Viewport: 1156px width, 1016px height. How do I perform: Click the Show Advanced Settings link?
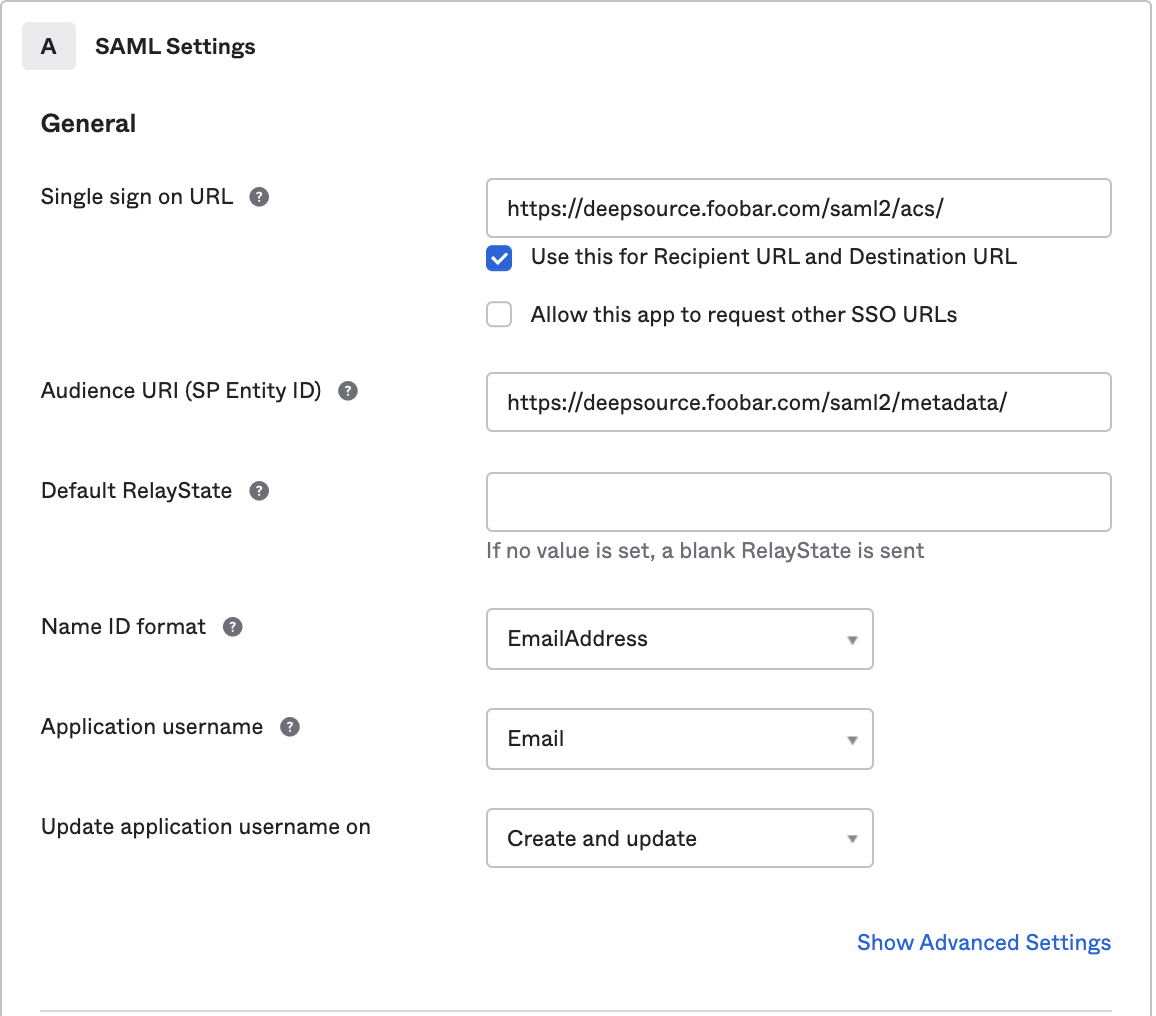coord(983,942)
